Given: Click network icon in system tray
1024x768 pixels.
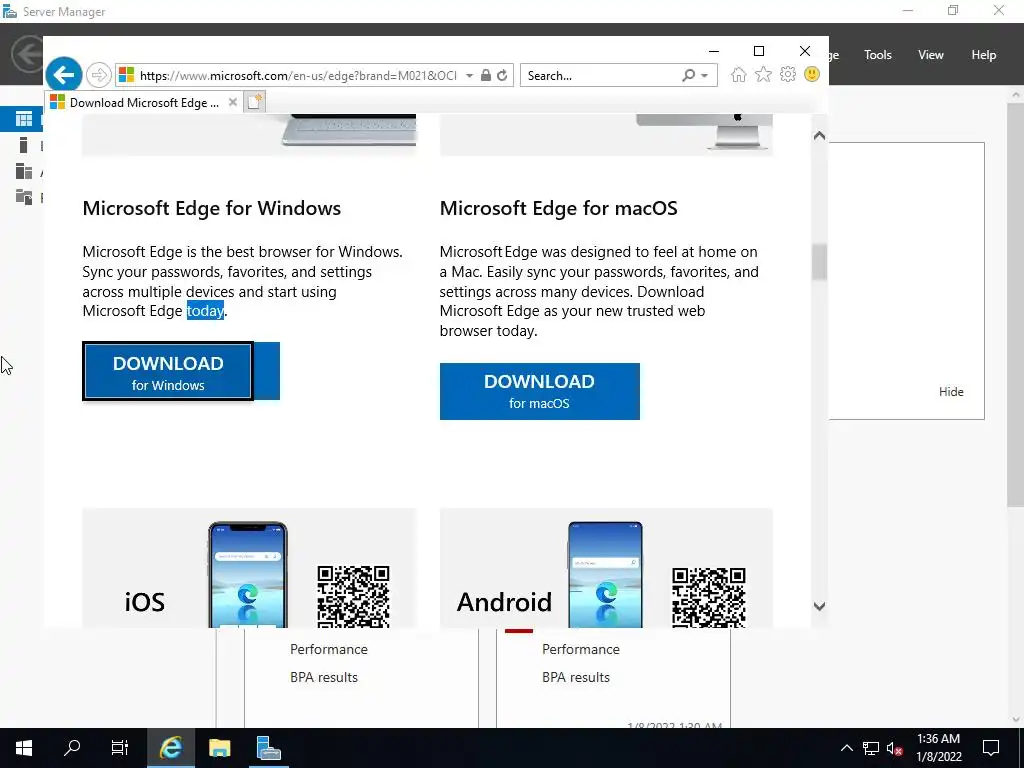Looking at the screenshot, I should tap(871, 748).
